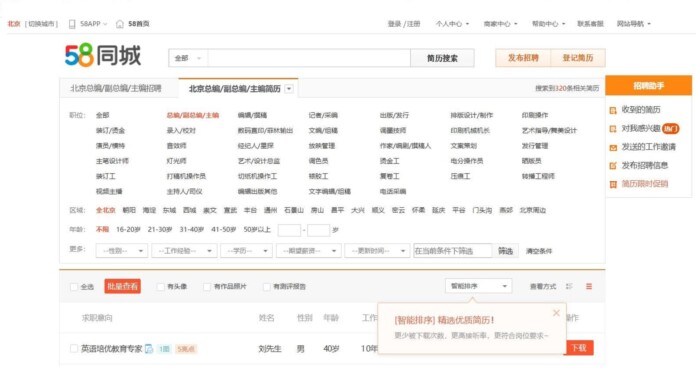The height and width of the screenshot is (392, 696).
Task: Open the 网站导航 menu
Action: 633,24
